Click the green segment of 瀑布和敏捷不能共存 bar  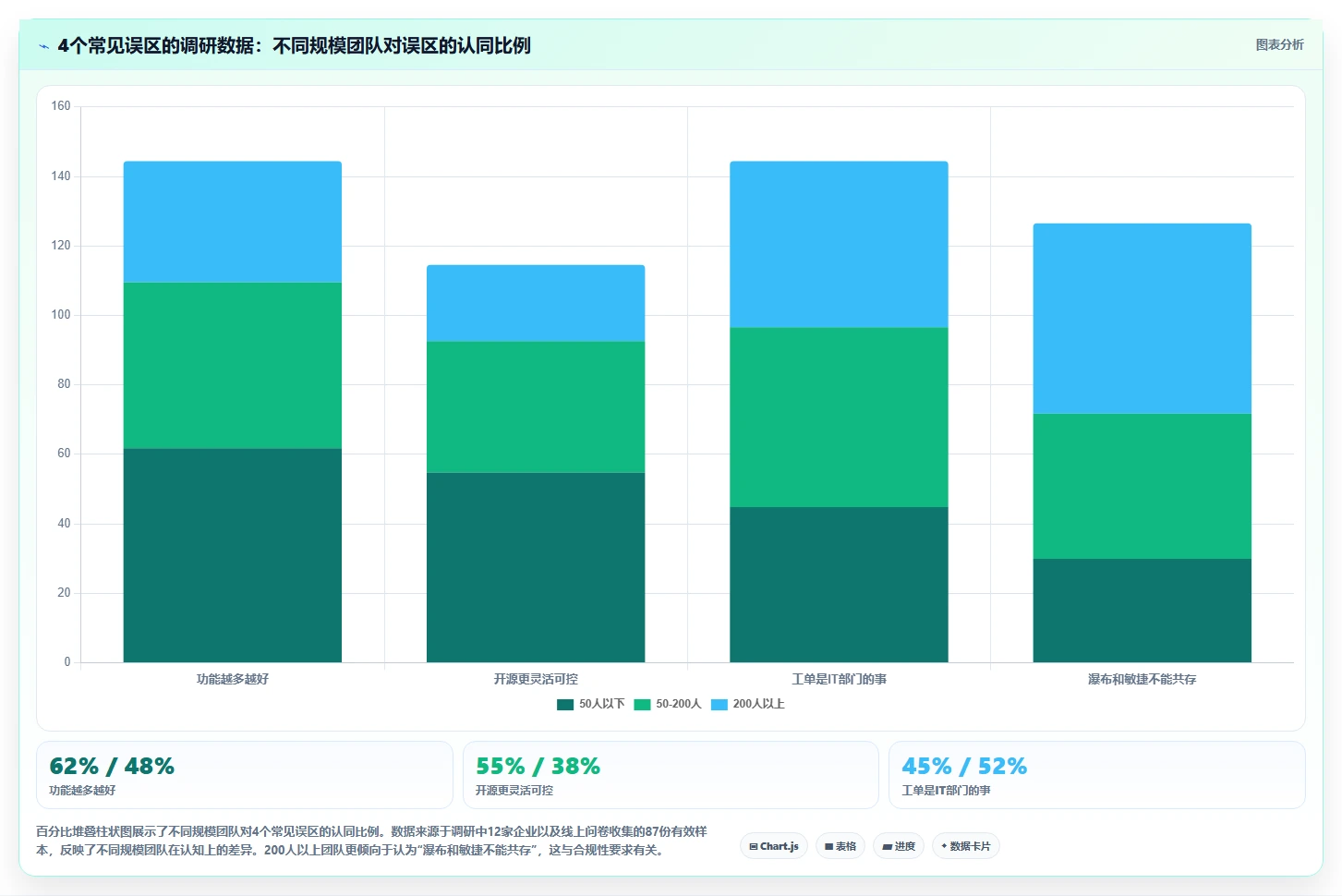click(1142, 486)
